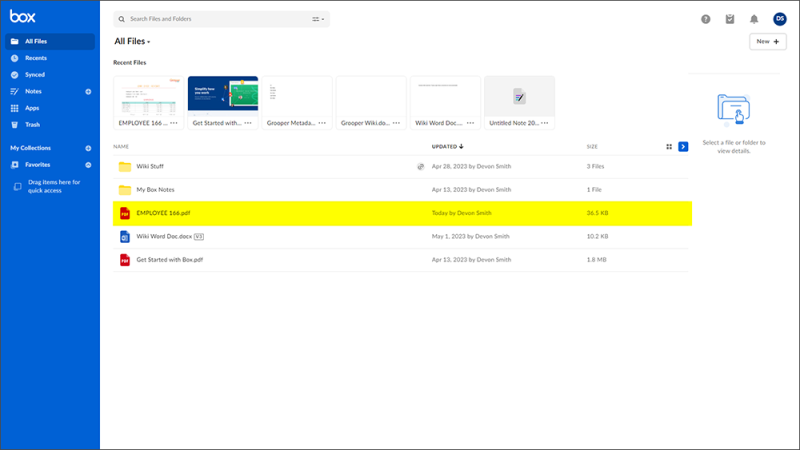This screenshot has height=450, width=800.
Task: Click '3 Files' size value
Action: (595, 166)
